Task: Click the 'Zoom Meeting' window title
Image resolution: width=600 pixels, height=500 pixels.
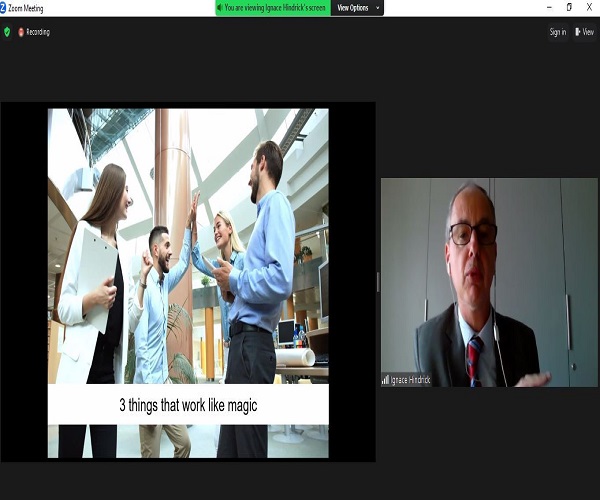Action: (26, 8)
